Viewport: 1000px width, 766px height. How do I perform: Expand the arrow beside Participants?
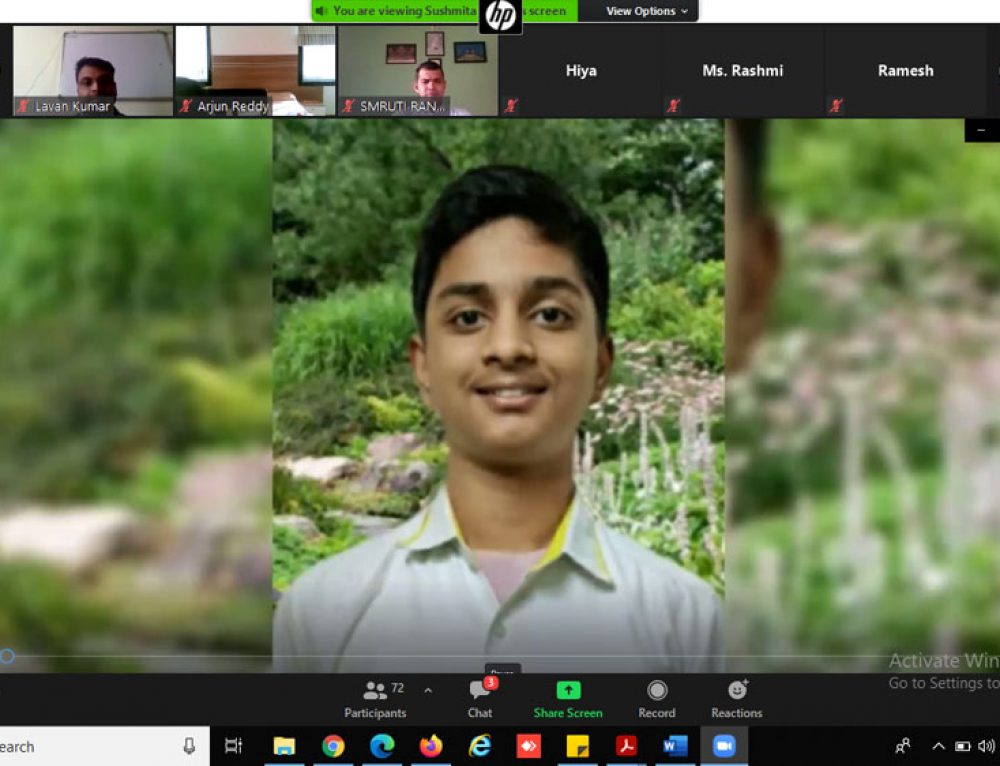pyautogui.click(x=429, y=691)
